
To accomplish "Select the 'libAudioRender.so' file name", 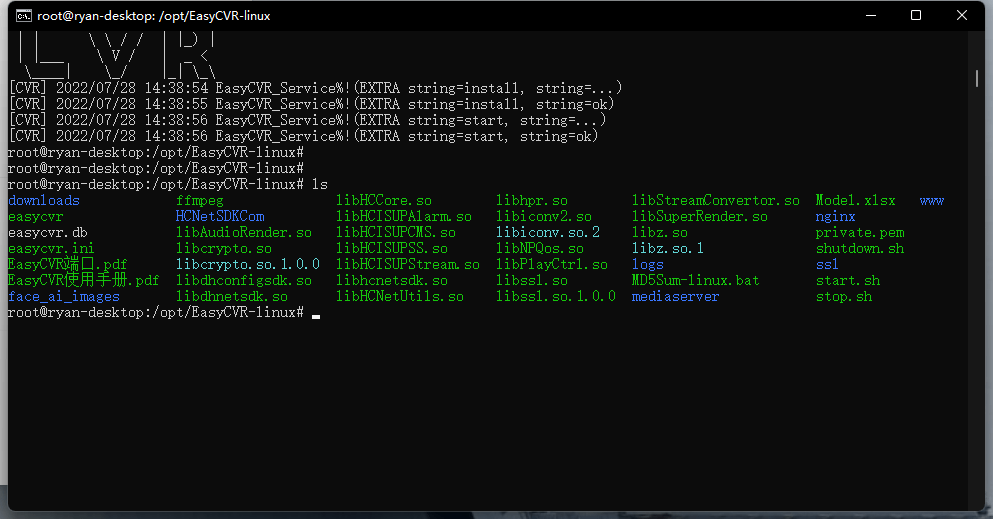I will pyautogui.click(x=244, y=232).
